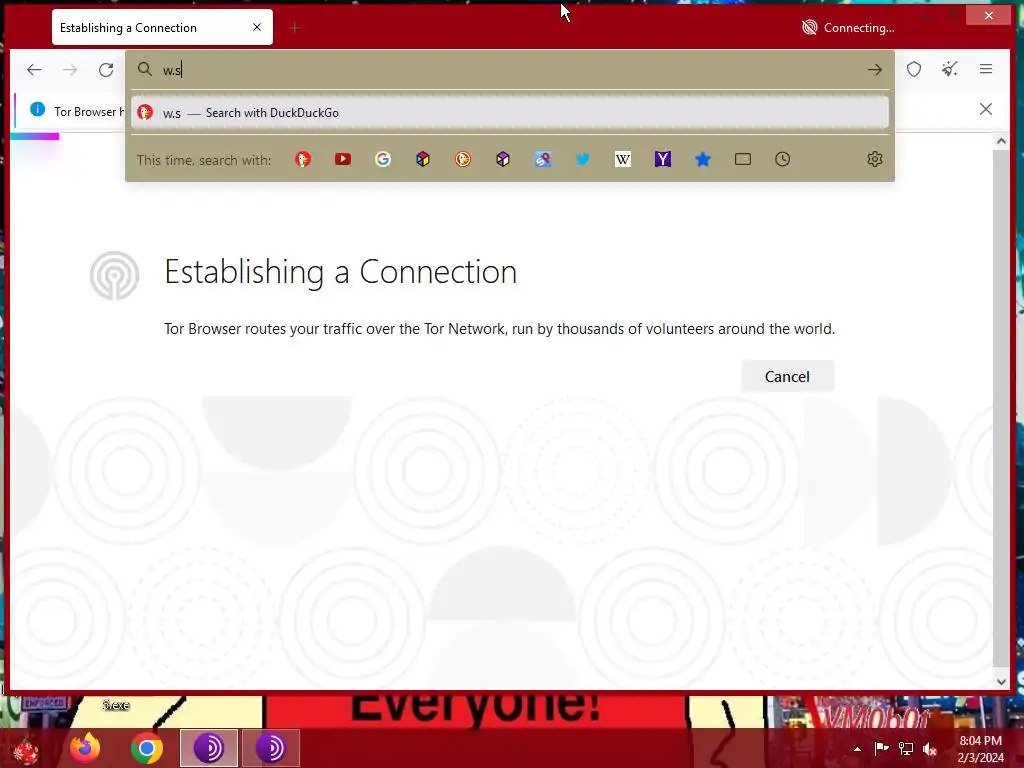Image resolution: width=1024 pixels, height=768 pixels.
Task: Choose the first red DuckDuckGo search icon
Action: coord(303,159)
